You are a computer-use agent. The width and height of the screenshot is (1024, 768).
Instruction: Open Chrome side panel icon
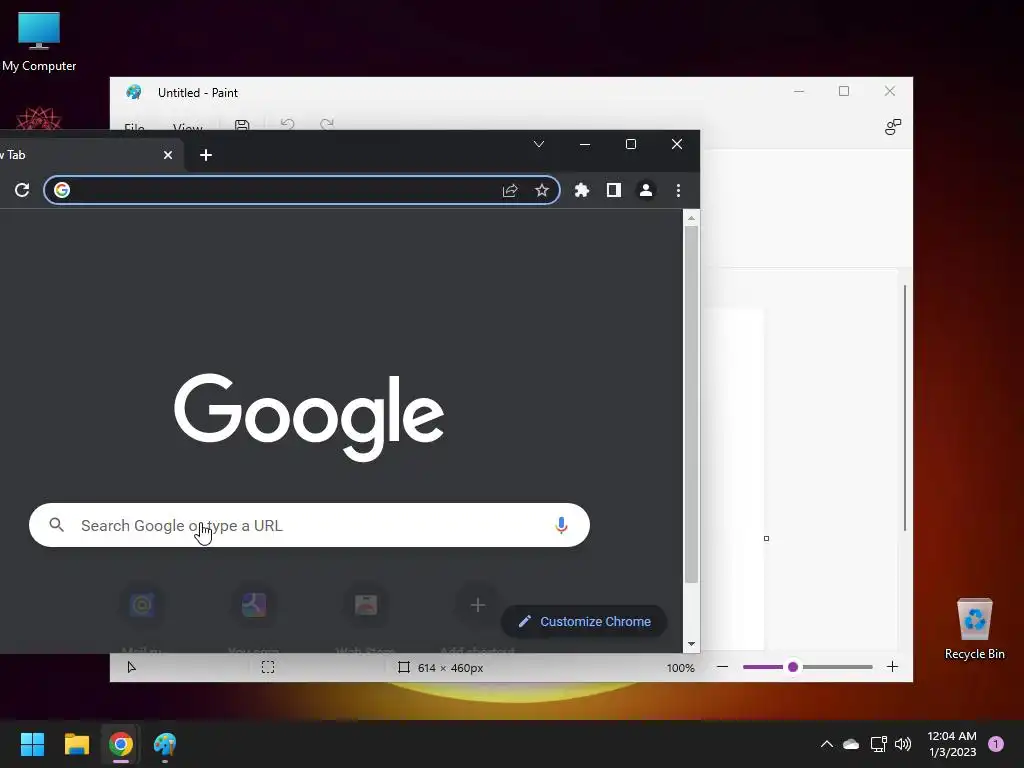614,190
